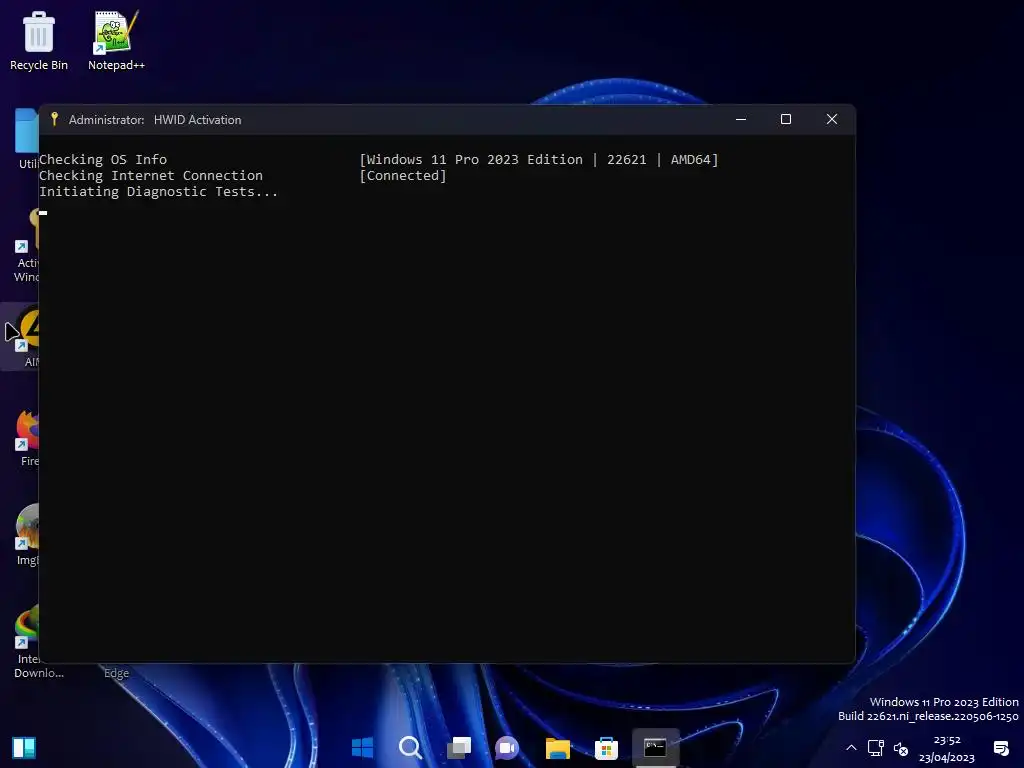The height and width of the screenshot is (768, 1024).
Task: Open the notification center icon
Action: click(x=1001, y=748)
